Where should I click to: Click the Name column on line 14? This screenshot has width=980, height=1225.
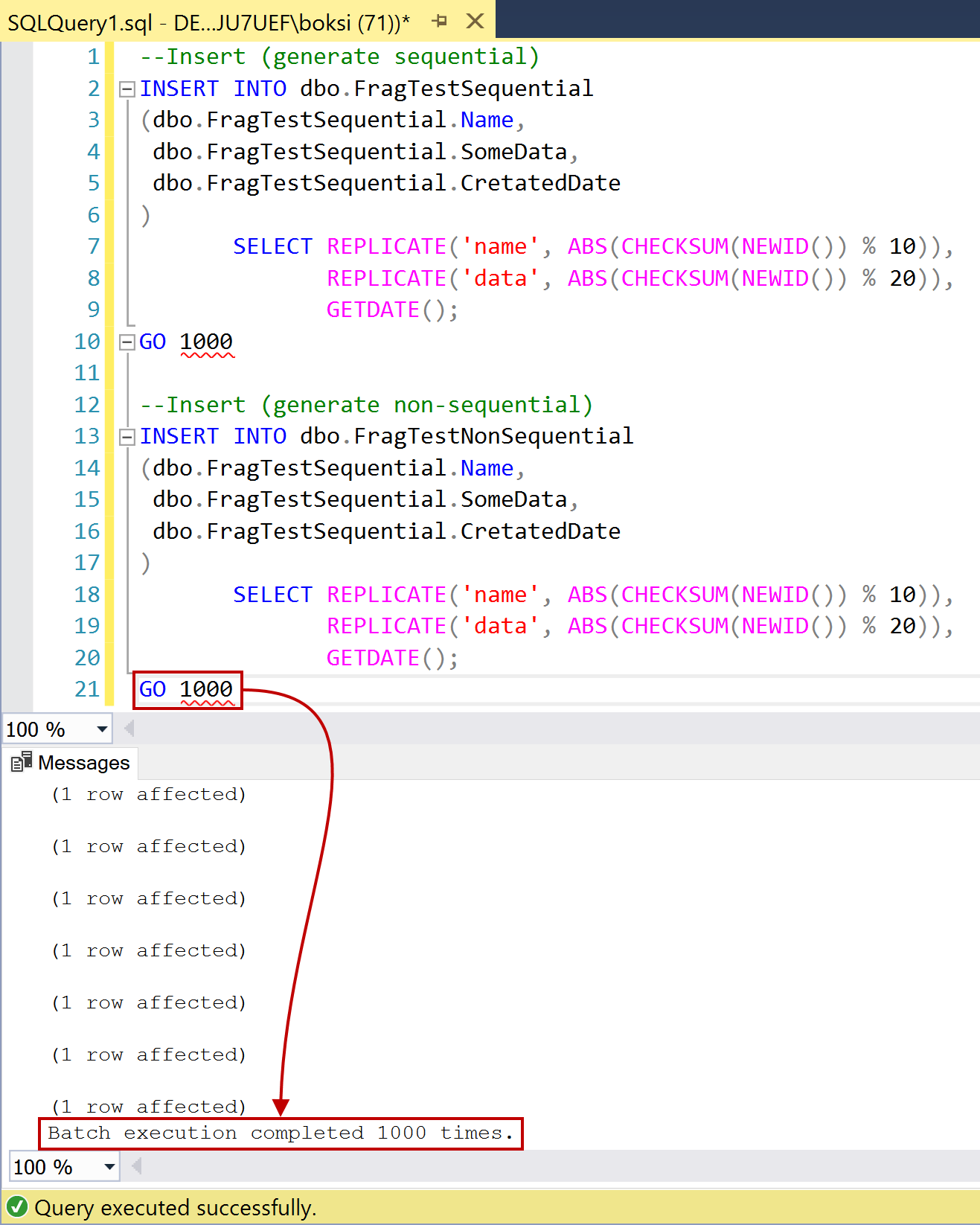tap(487, 468)
